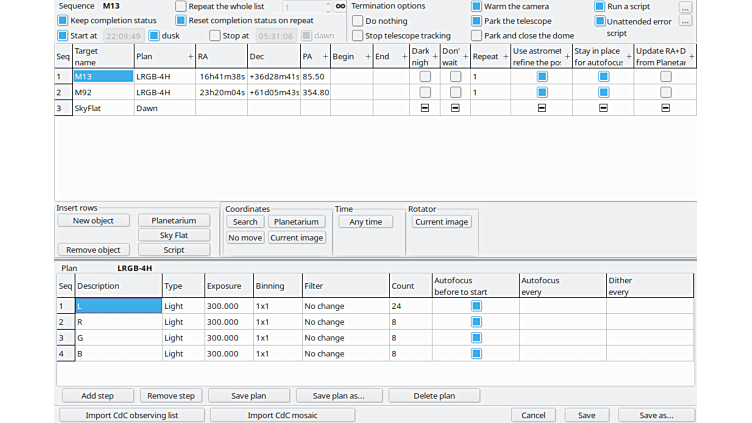Uncheck the Park the telescope option
The height and width of the screenshot is (423, 752).
coord(476,21)
